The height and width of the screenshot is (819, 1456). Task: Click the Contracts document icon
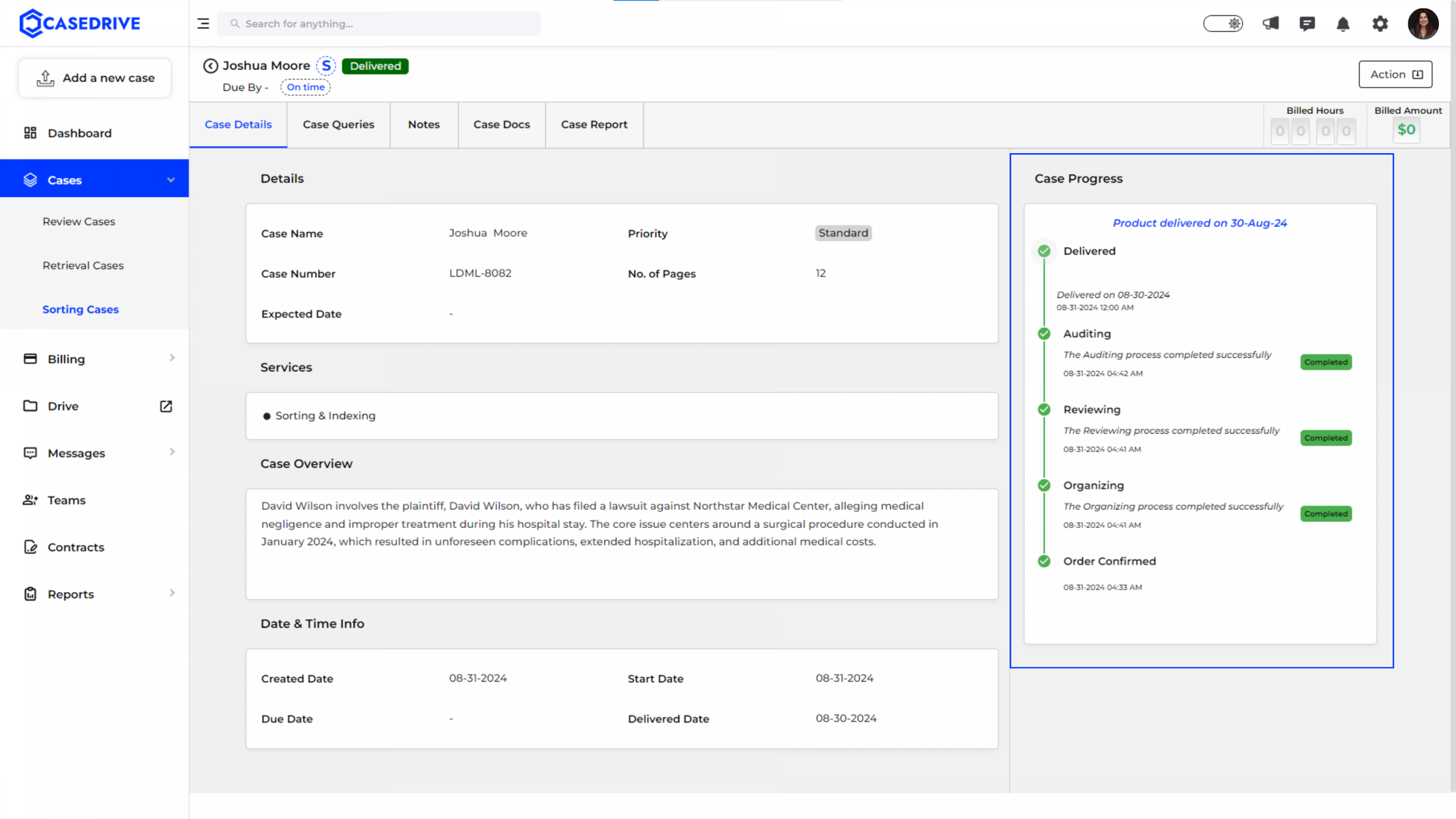pyautogui.click(x=30, y=547)
